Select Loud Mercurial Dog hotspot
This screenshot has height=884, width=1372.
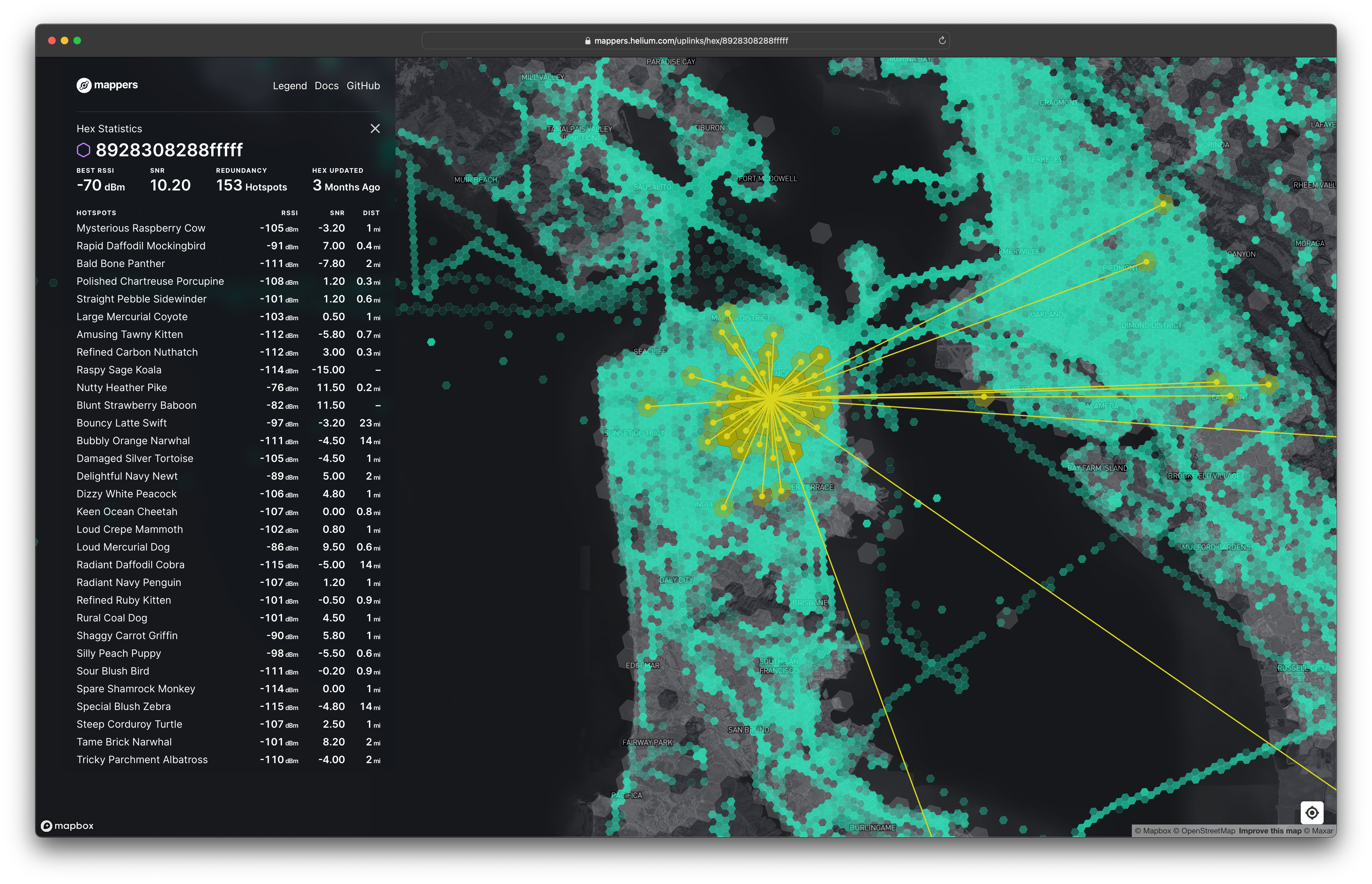tap(123, 547)
